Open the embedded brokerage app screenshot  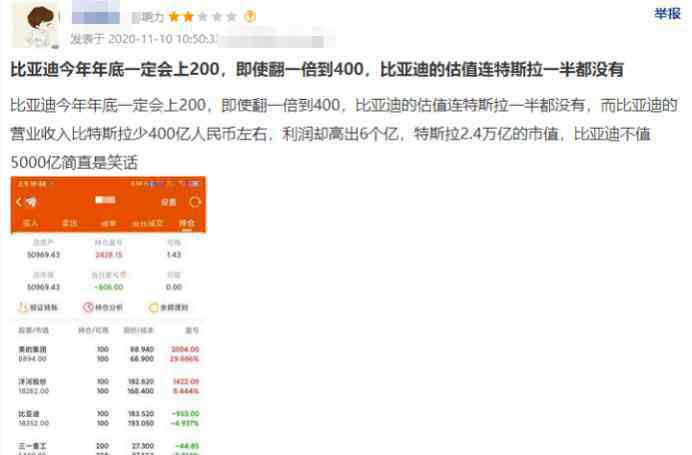109,316
